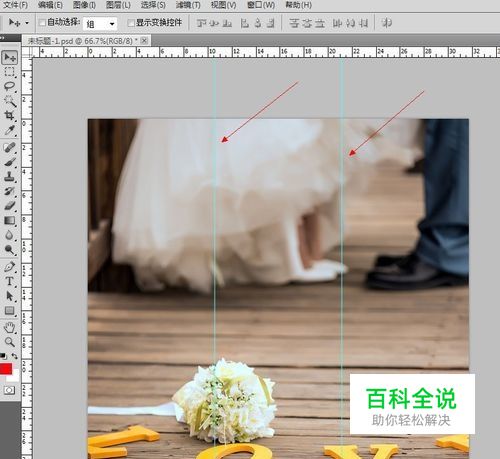The height and width of the screenshot is (459, 500).
Task: Enable the 显示变换控件 checkbox
Action: click(x=131, y=23)
